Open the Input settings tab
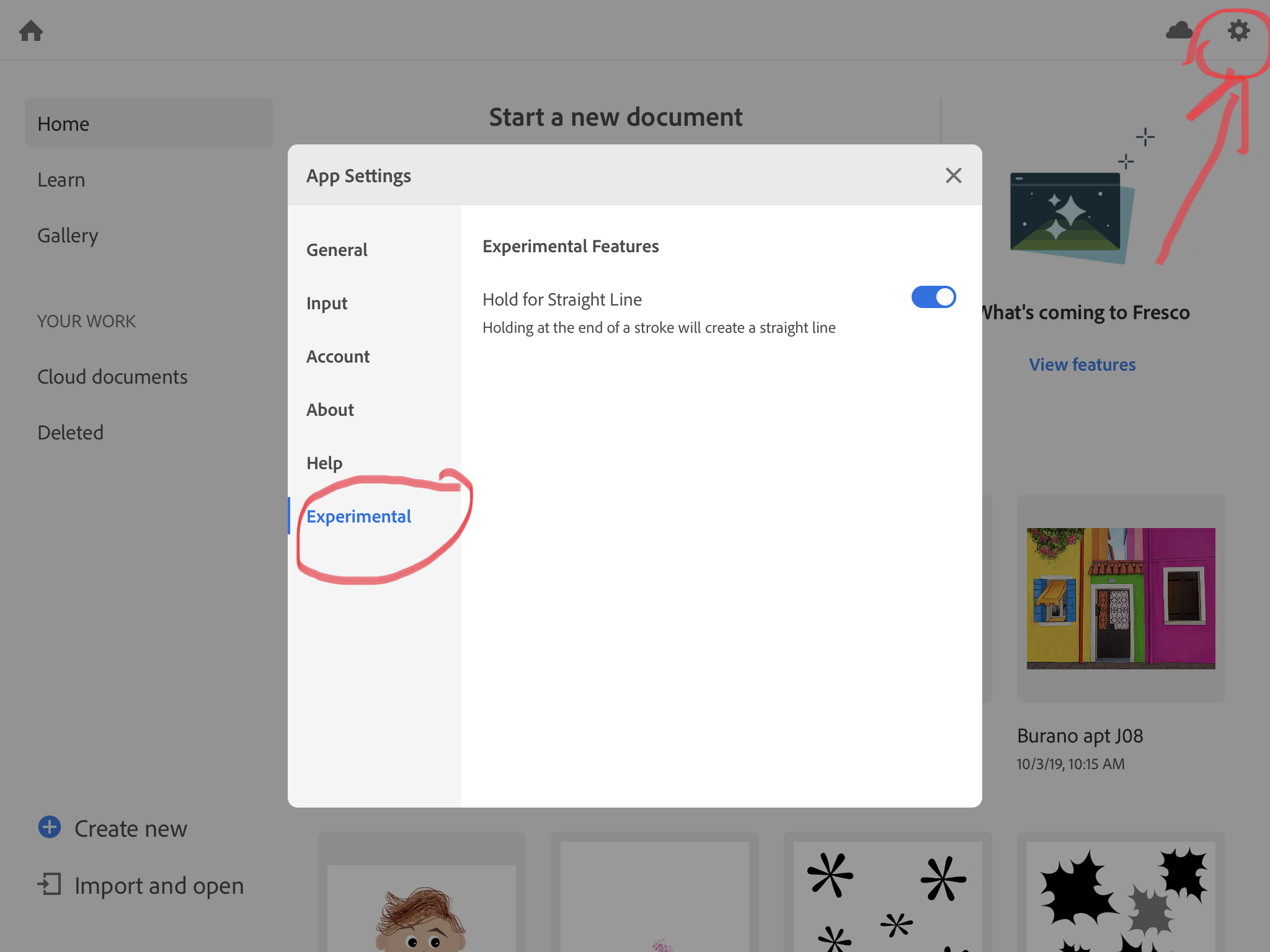1270x952 pixels. pyautogui.click(x=327, y=303)
